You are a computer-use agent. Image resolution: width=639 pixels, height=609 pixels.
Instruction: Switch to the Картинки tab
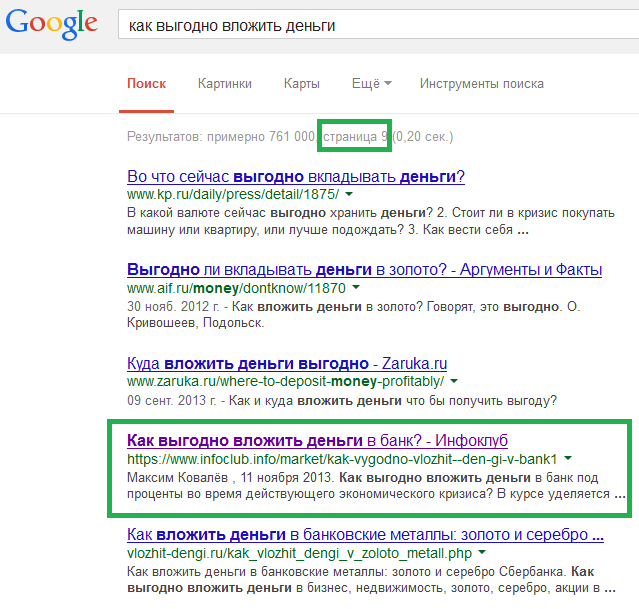tap(225, 84)
